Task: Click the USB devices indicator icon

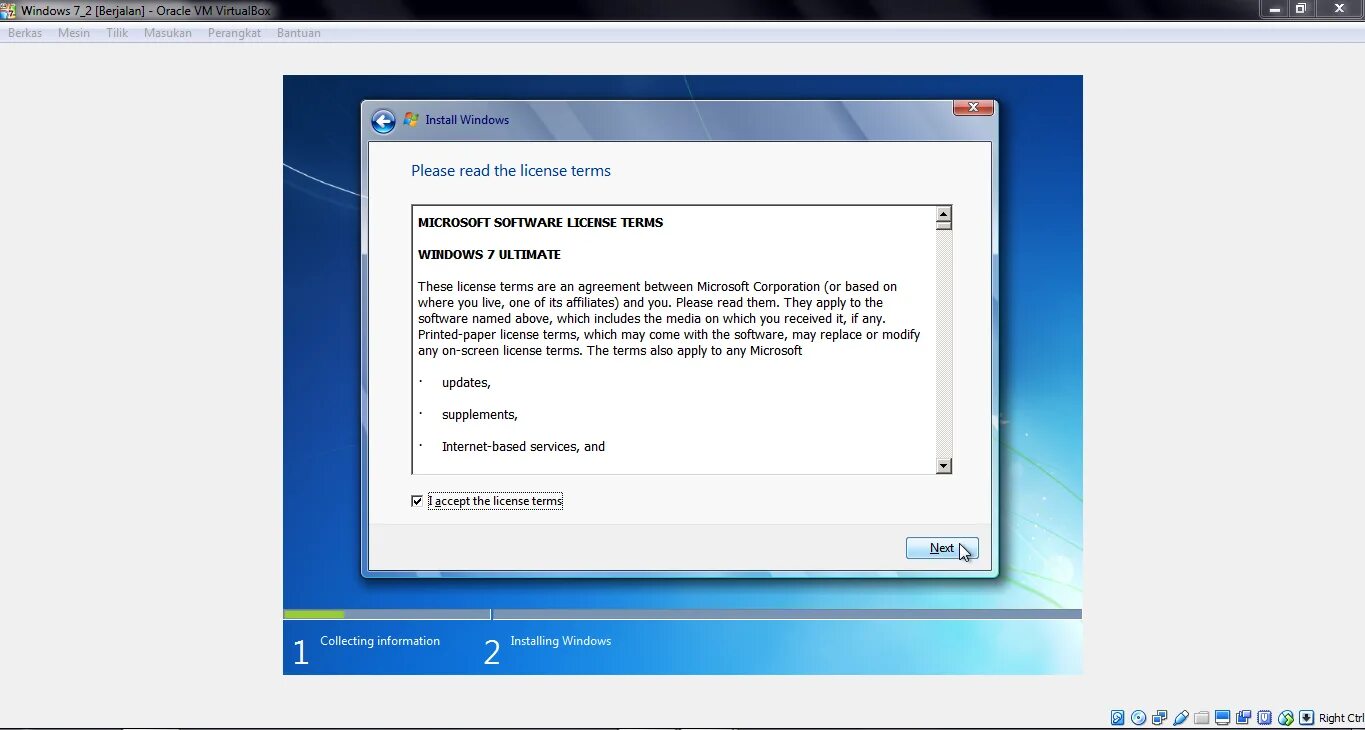Action: (x=1181, y=718)
